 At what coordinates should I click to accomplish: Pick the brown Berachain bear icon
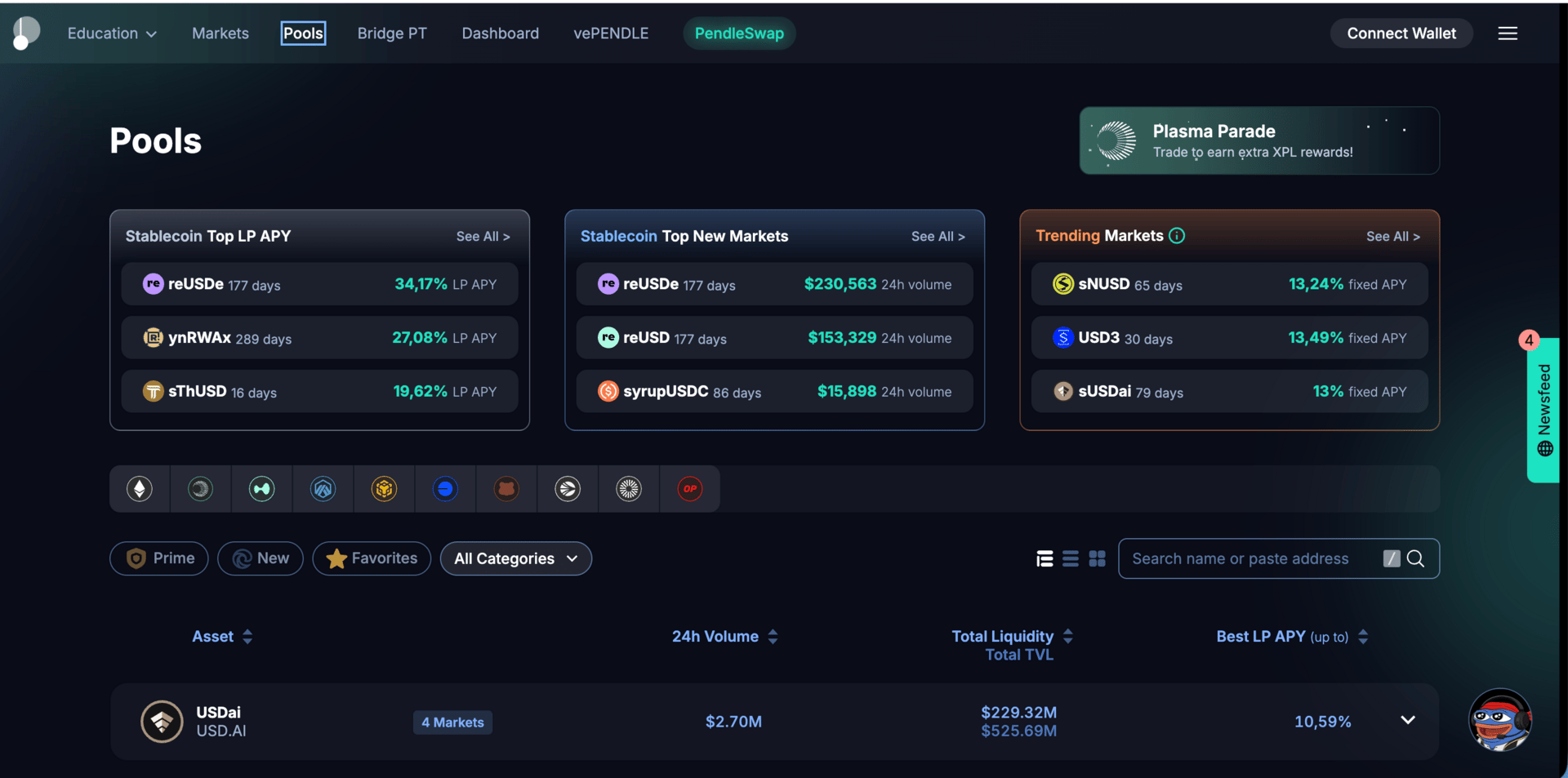(x=506, y=489)
